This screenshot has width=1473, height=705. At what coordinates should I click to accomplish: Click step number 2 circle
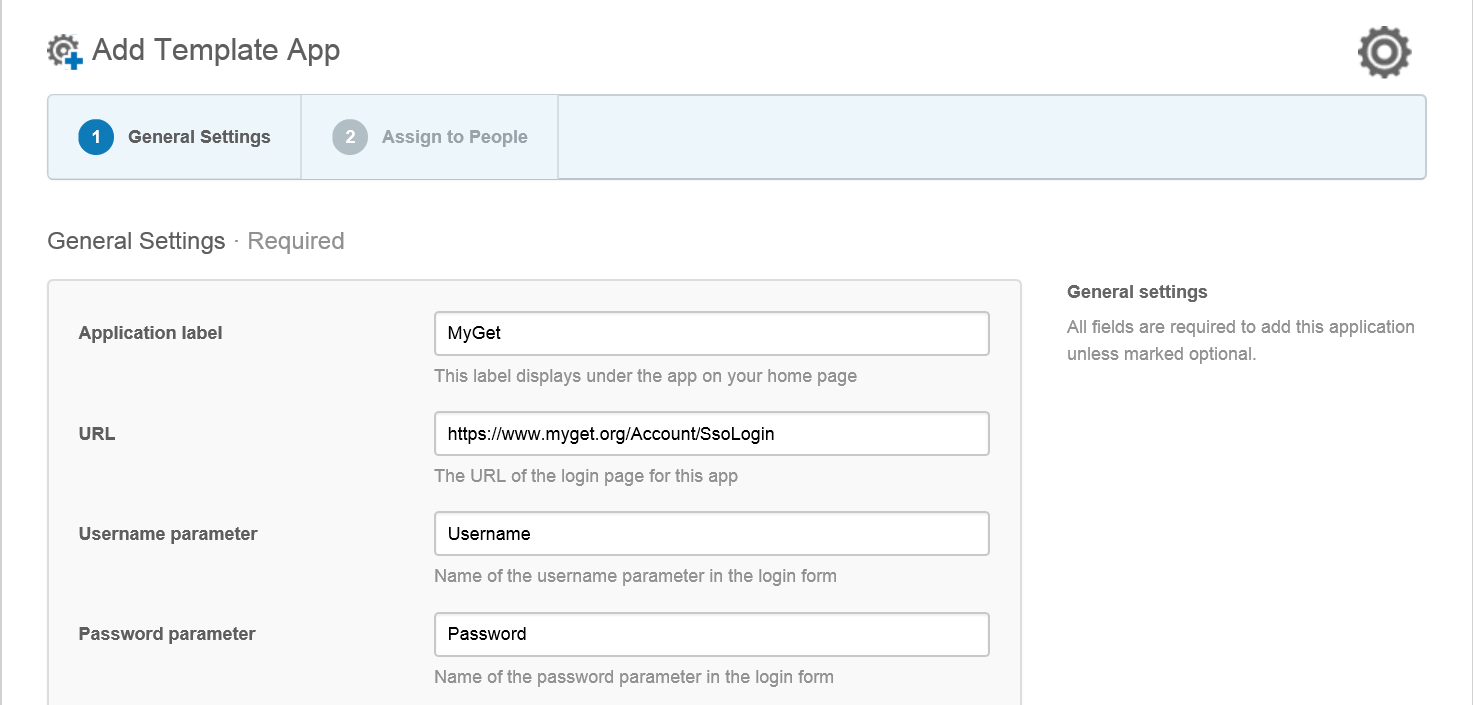[350, 137]
